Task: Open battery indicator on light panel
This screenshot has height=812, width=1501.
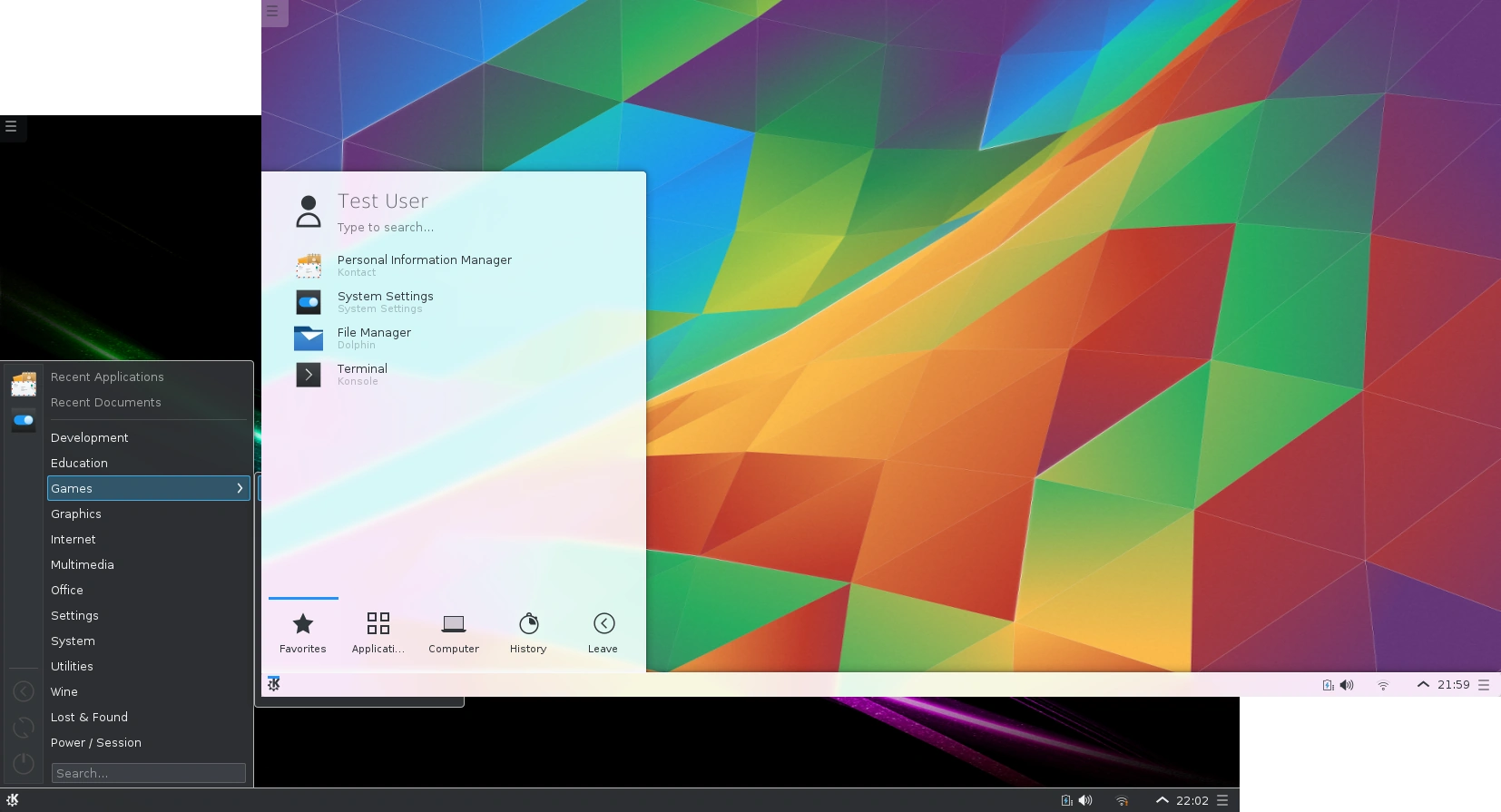Action: pyautogui.click(x=1329, y=685)
